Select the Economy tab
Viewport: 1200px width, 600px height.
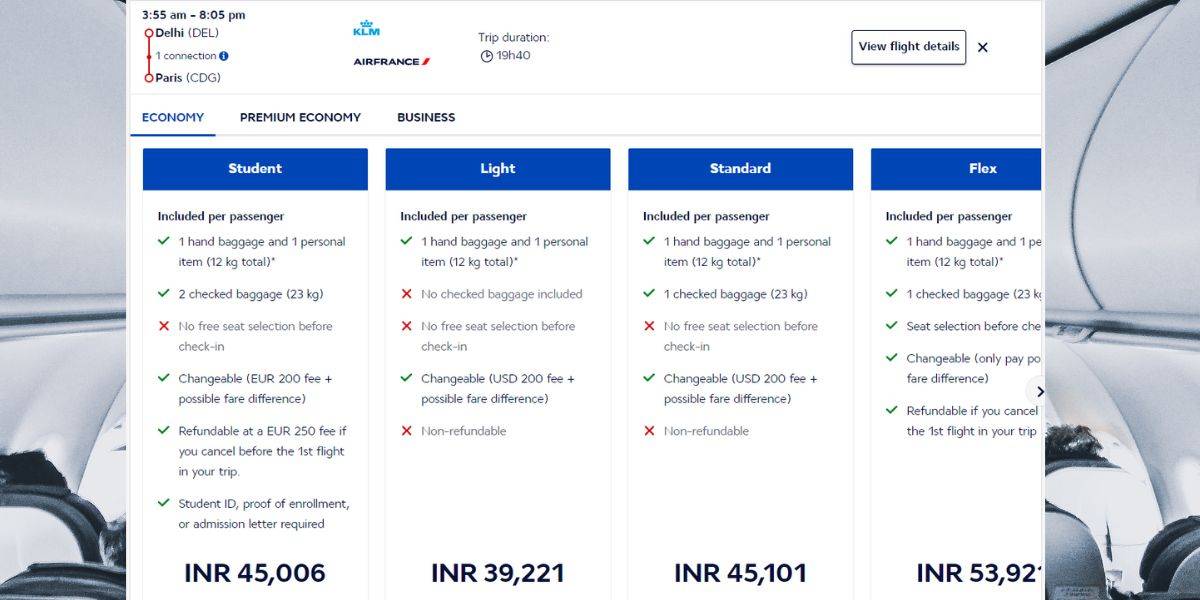click(172, 117)
